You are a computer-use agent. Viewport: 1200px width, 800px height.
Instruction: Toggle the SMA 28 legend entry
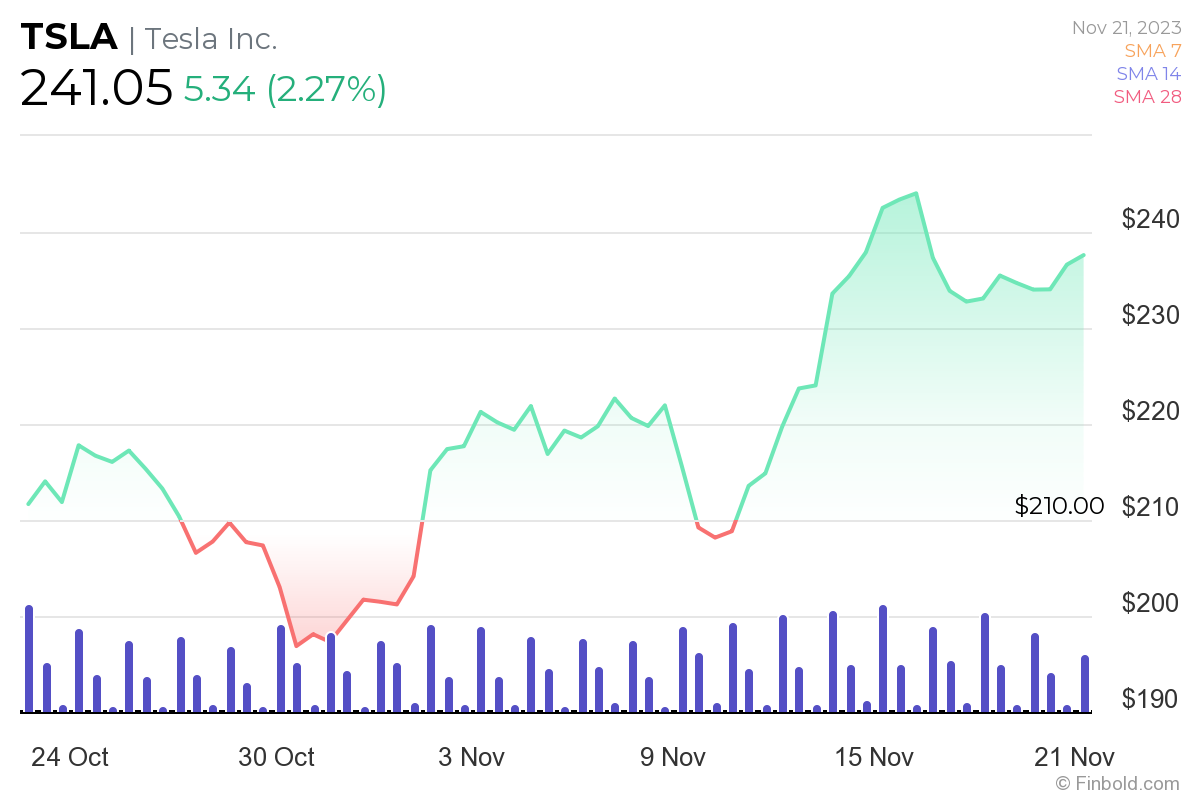click(x=1147, y=97)
